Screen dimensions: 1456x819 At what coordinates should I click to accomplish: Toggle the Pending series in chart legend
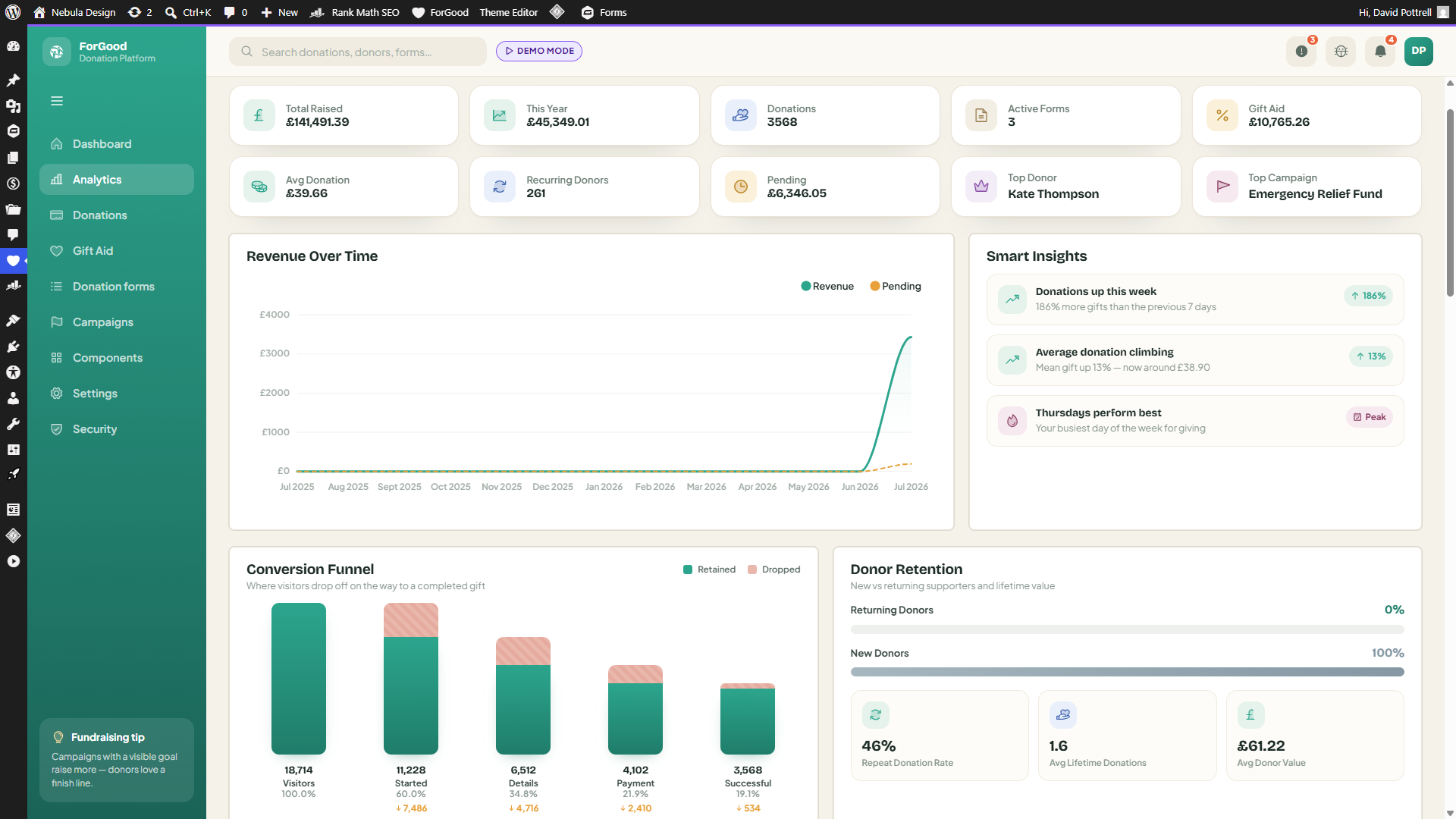point(896,286)
